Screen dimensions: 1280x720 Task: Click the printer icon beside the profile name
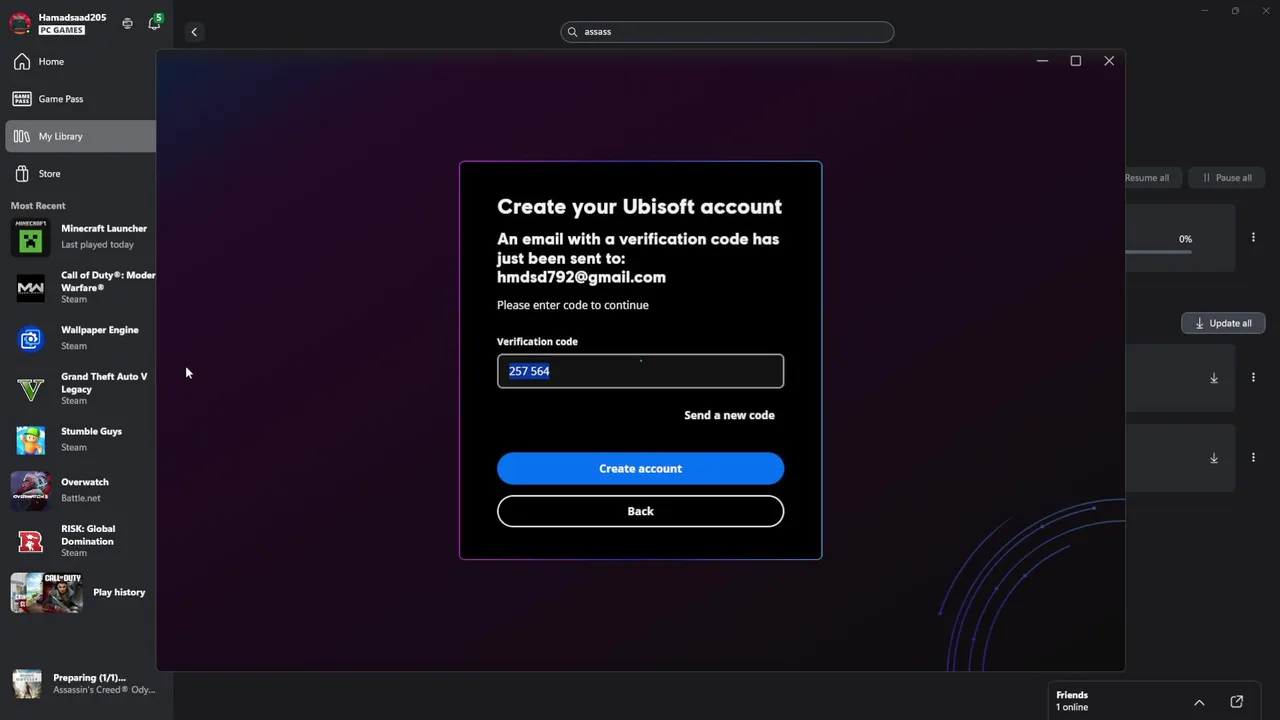point(127,23)
